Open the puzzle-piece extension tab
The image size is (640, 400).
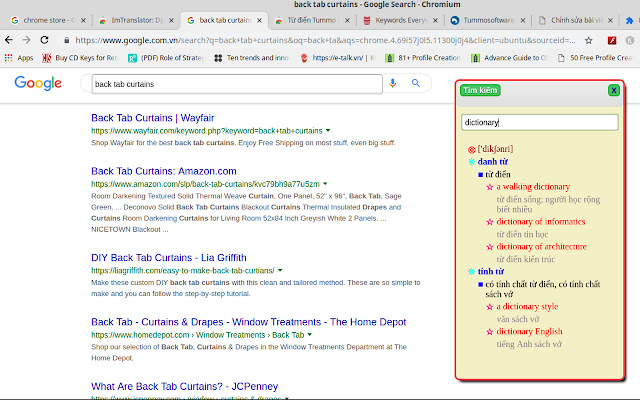(629, 20)
